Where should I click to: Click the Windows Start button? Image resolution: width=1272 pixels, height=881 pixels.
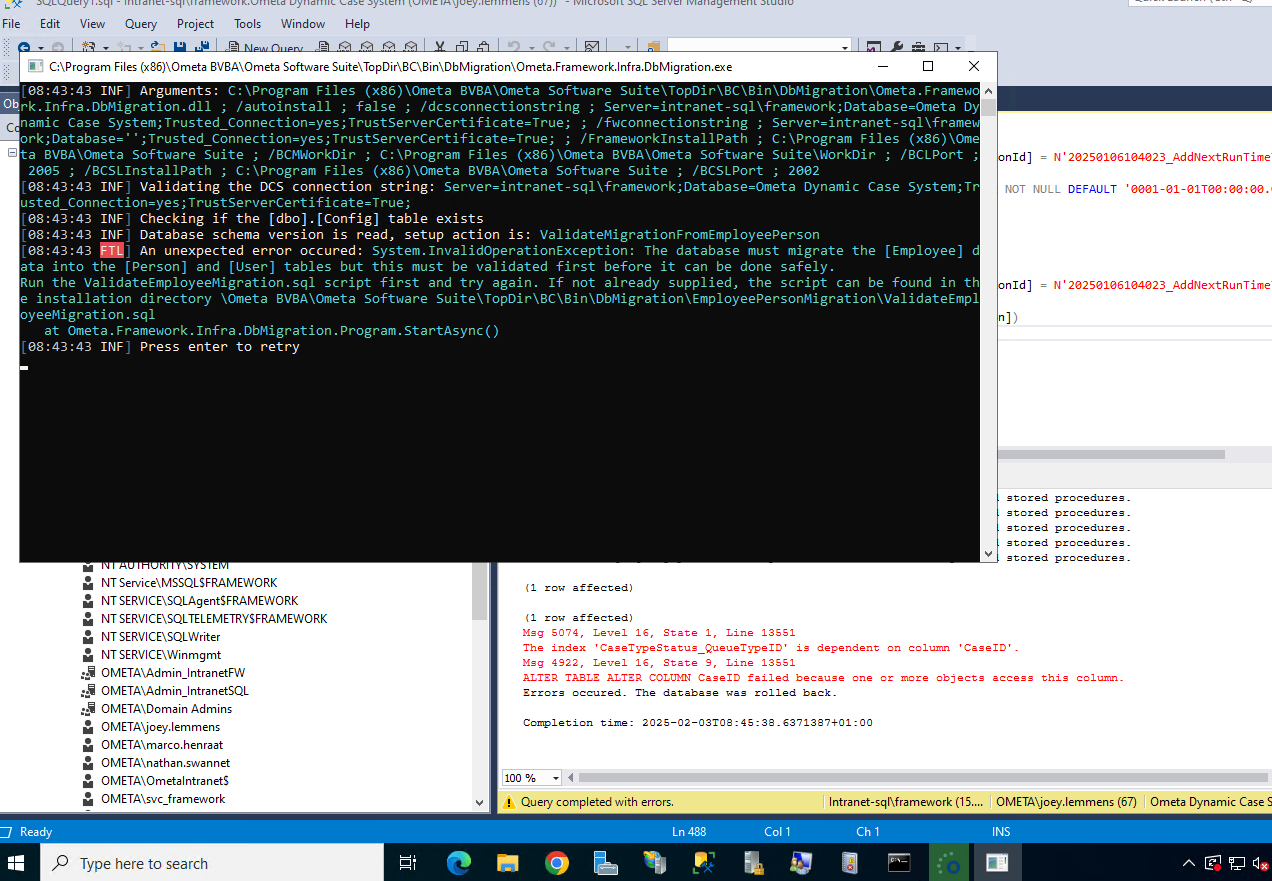click(20, 862)
